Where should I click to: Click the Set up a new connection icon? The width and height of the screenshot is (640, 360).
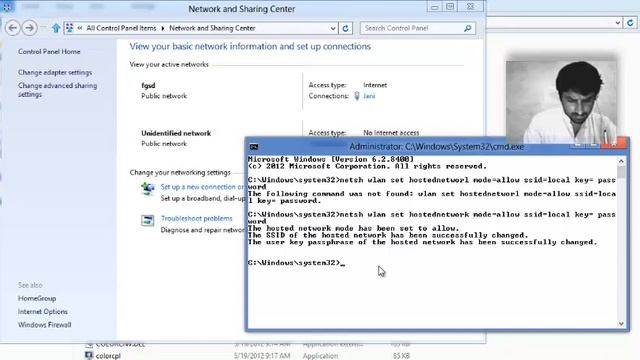pos(147,189)
